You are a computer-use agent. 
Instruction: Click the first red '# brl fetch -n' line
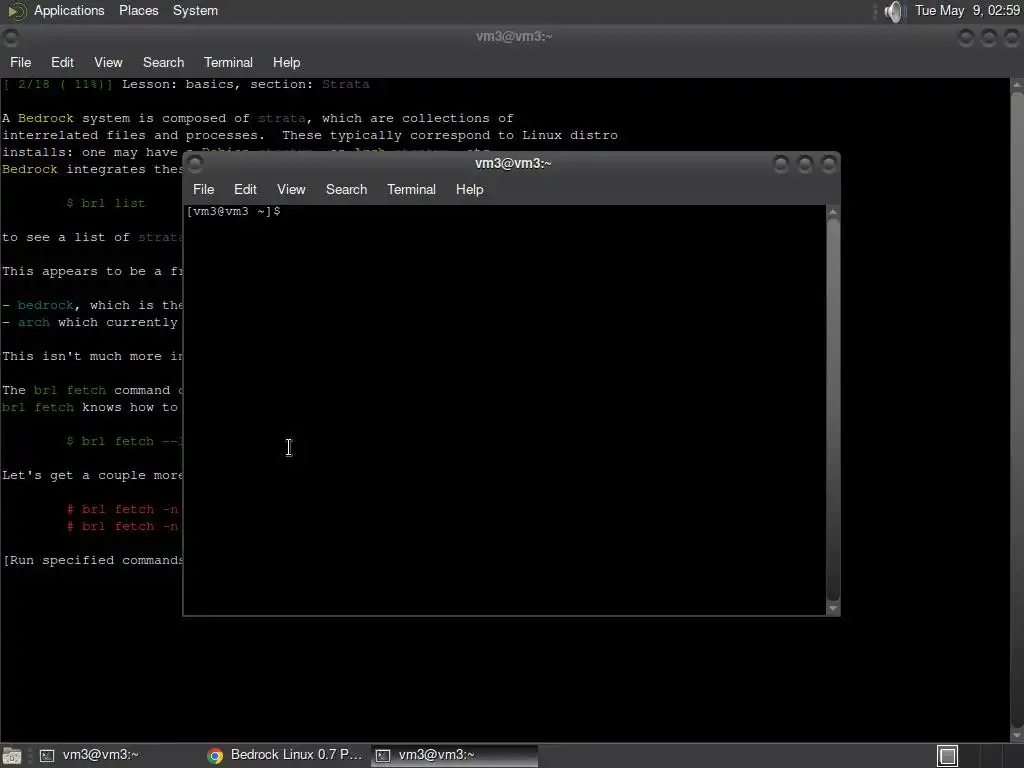pyautogui.click(x=122, y=509)
